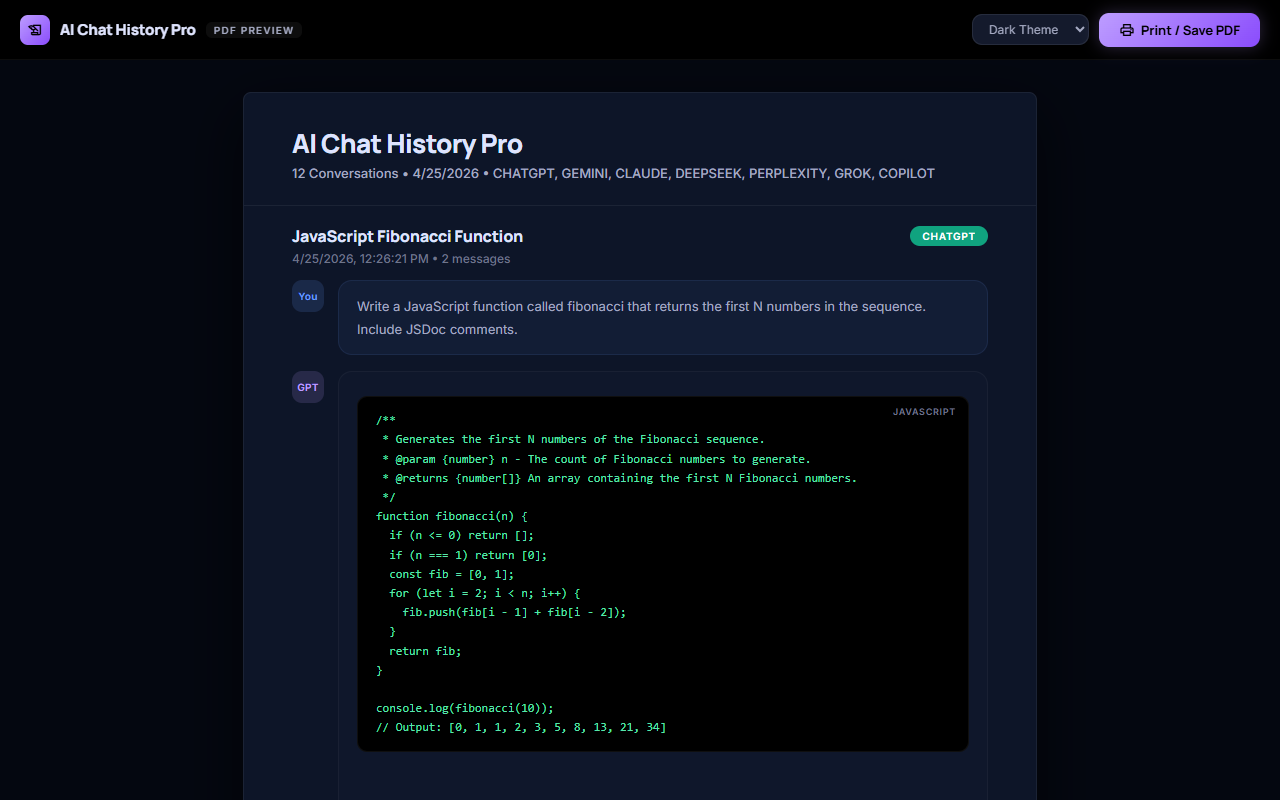Click the AI Chat History Pro document heading
The image size is (1280, 800).
[407, 144]
